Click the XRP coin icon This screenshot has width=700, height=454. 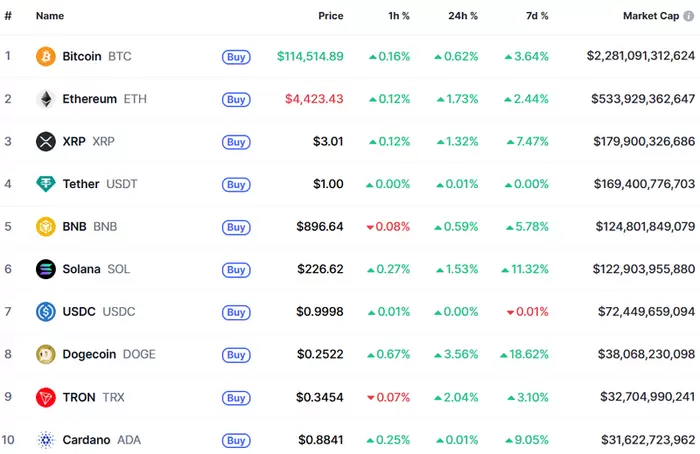click(x=45, y=142)
